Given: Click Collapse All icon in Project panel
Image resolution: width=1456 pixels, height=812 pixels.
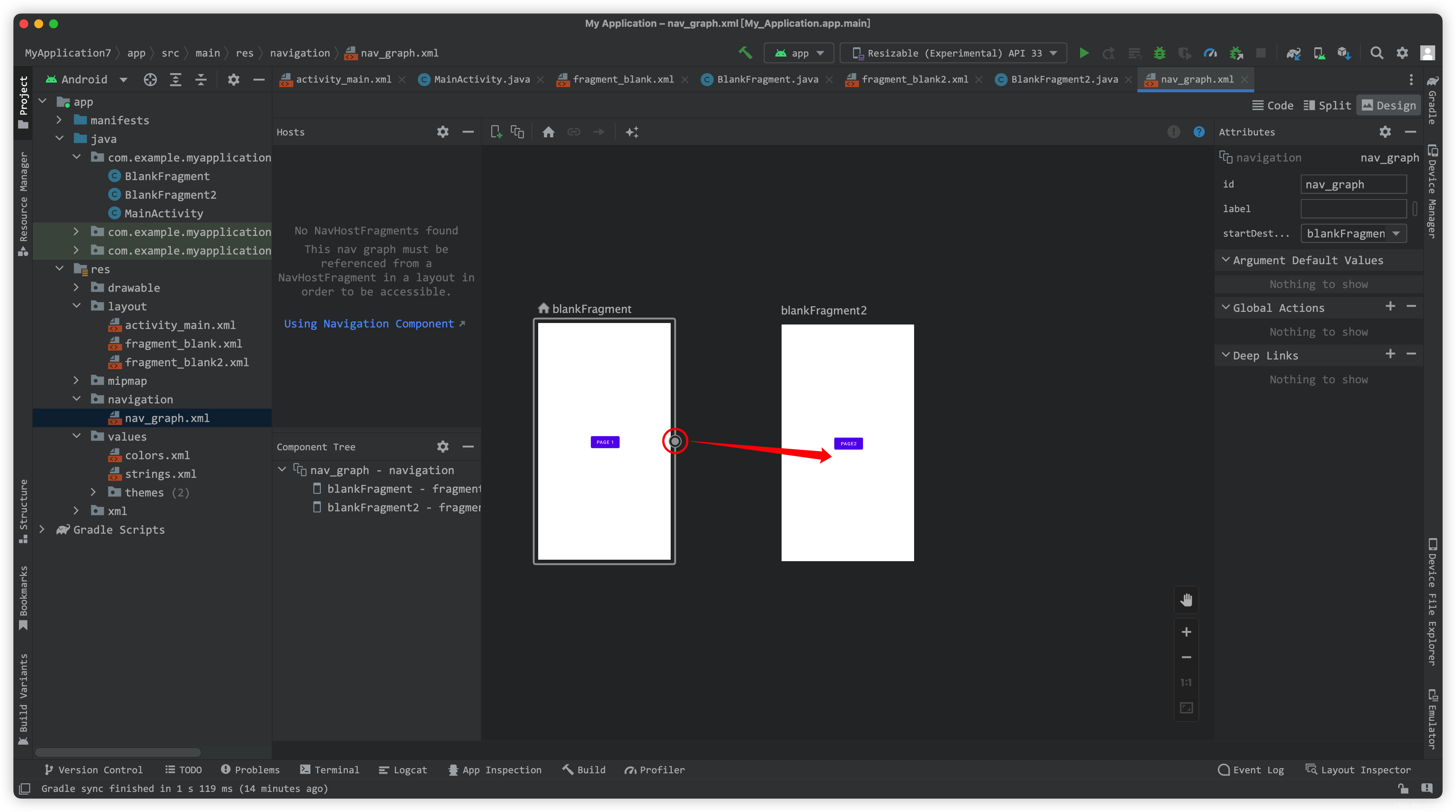Looking at the screenshot, I should pos(201,80).
